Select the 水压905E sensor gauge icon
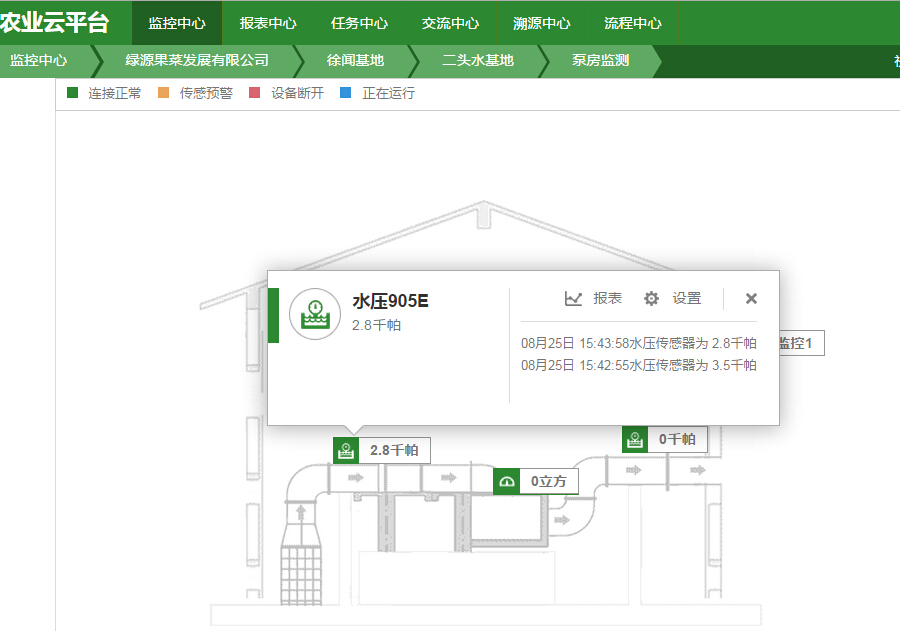The width and height of the screenshot is (900, 631). 315,314
